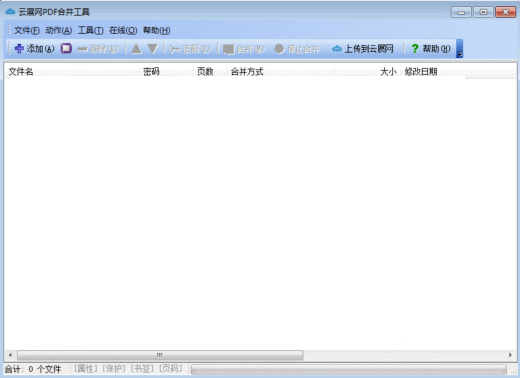Click the green question mark 帮助 button
Image resolution: width=520 pixels, height=378 pixels.
pyautogui.click(x=431, y=49)
